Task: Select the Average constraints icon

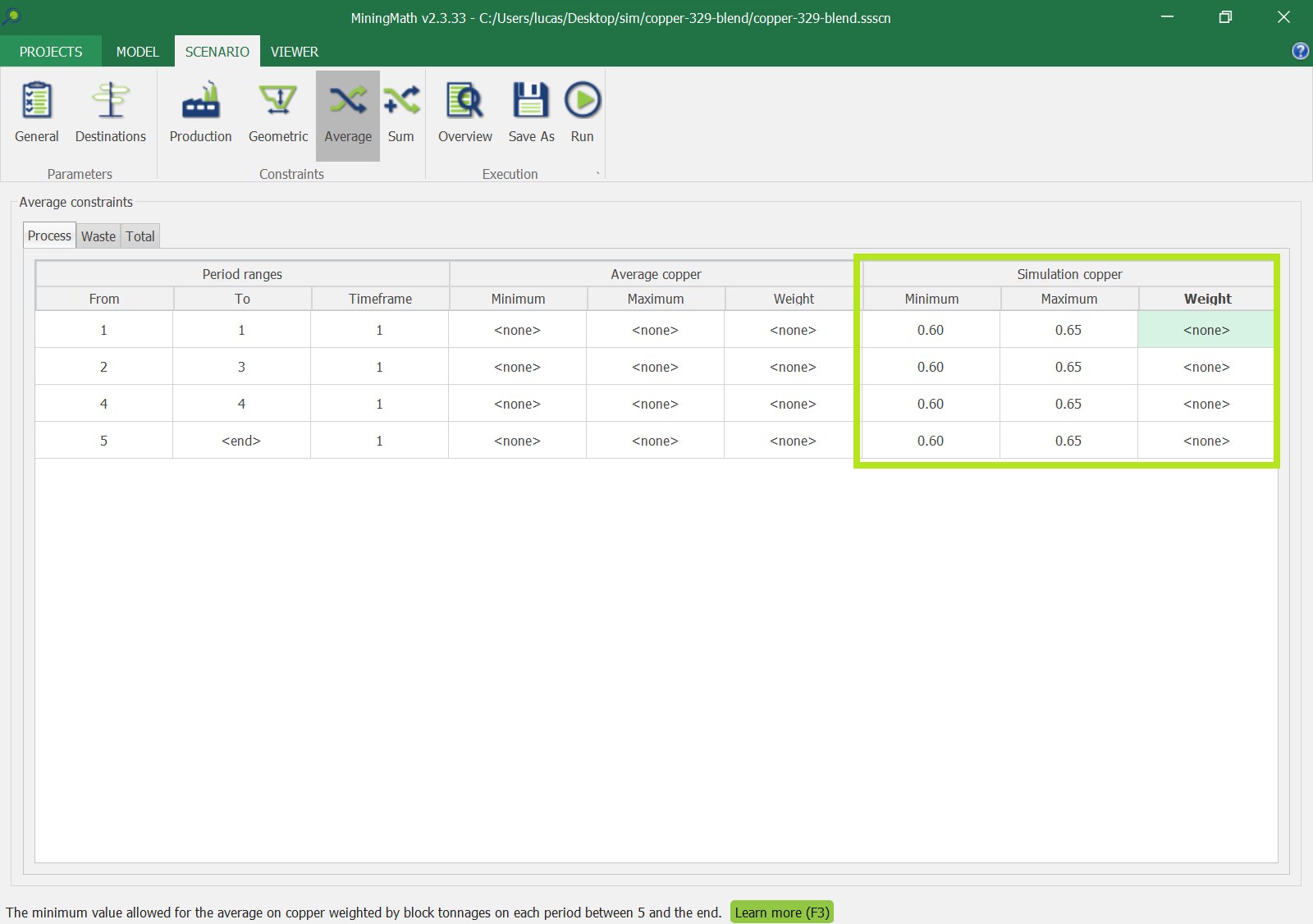Action: [x=348, y=112]
